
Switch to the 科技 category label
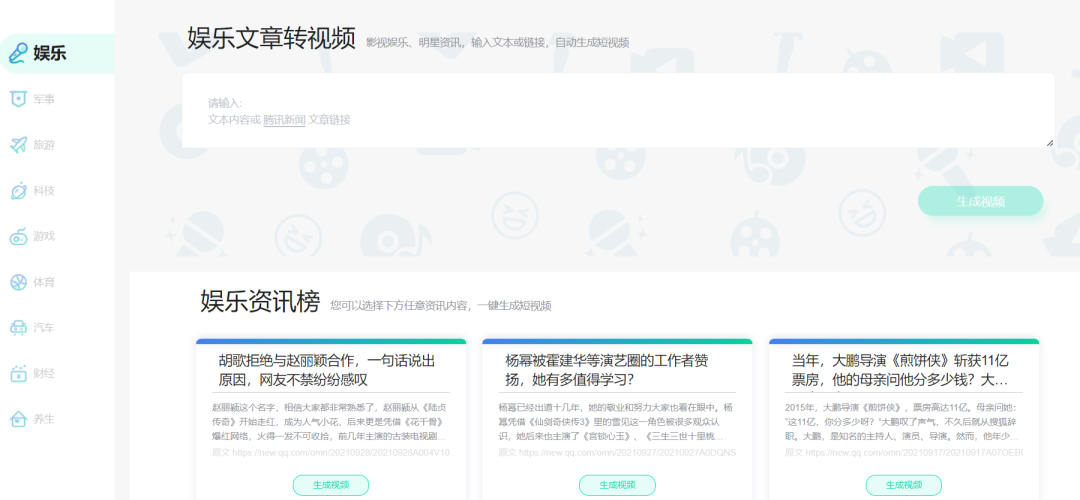click(44, 191)
